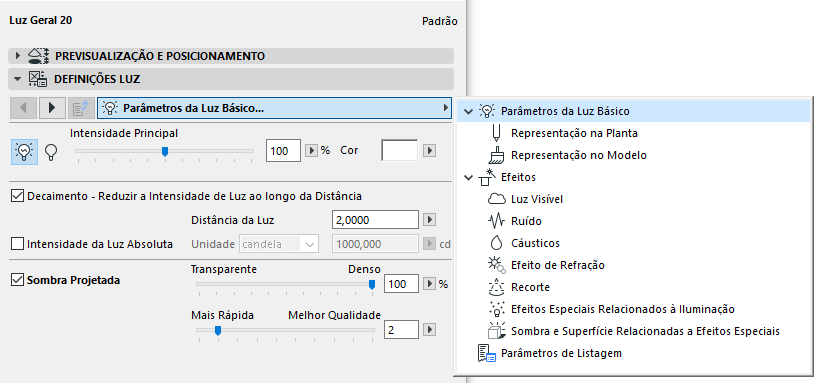Viewport: 819px width, 383px height.
Task: Click the Padrão label at top right
Action: click(x=439, y=21)
